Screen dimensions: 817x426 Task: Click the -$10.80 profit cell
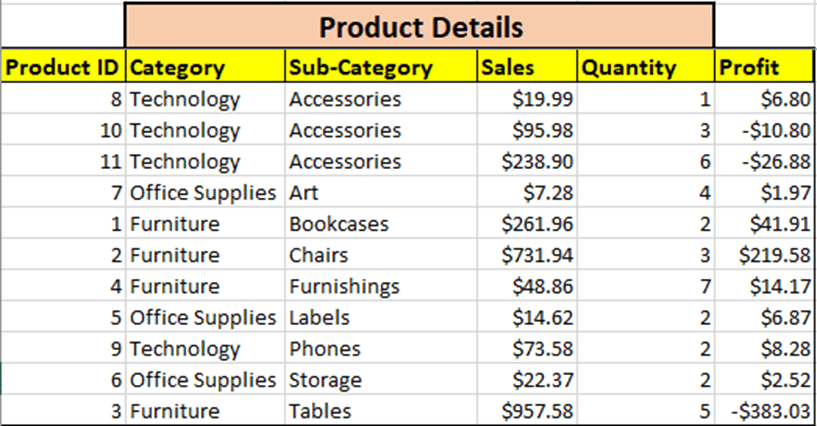pyautogui.click(x=764, y=130)
